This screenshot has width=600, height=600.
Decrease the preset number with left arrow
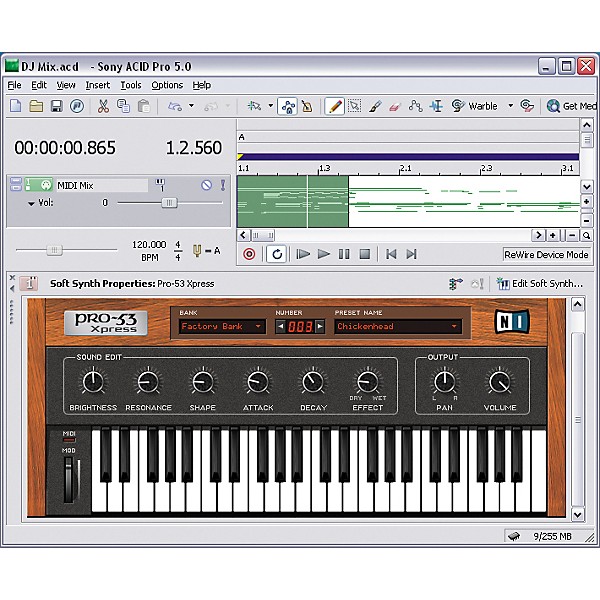280,326
